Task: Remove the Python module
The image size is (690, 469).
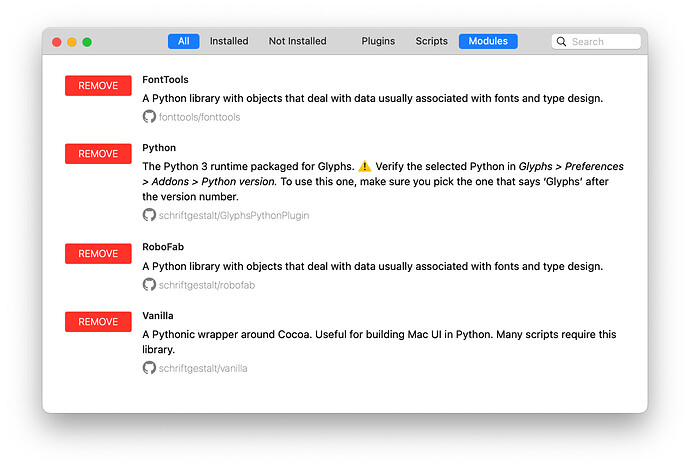Action: (98, 154)
